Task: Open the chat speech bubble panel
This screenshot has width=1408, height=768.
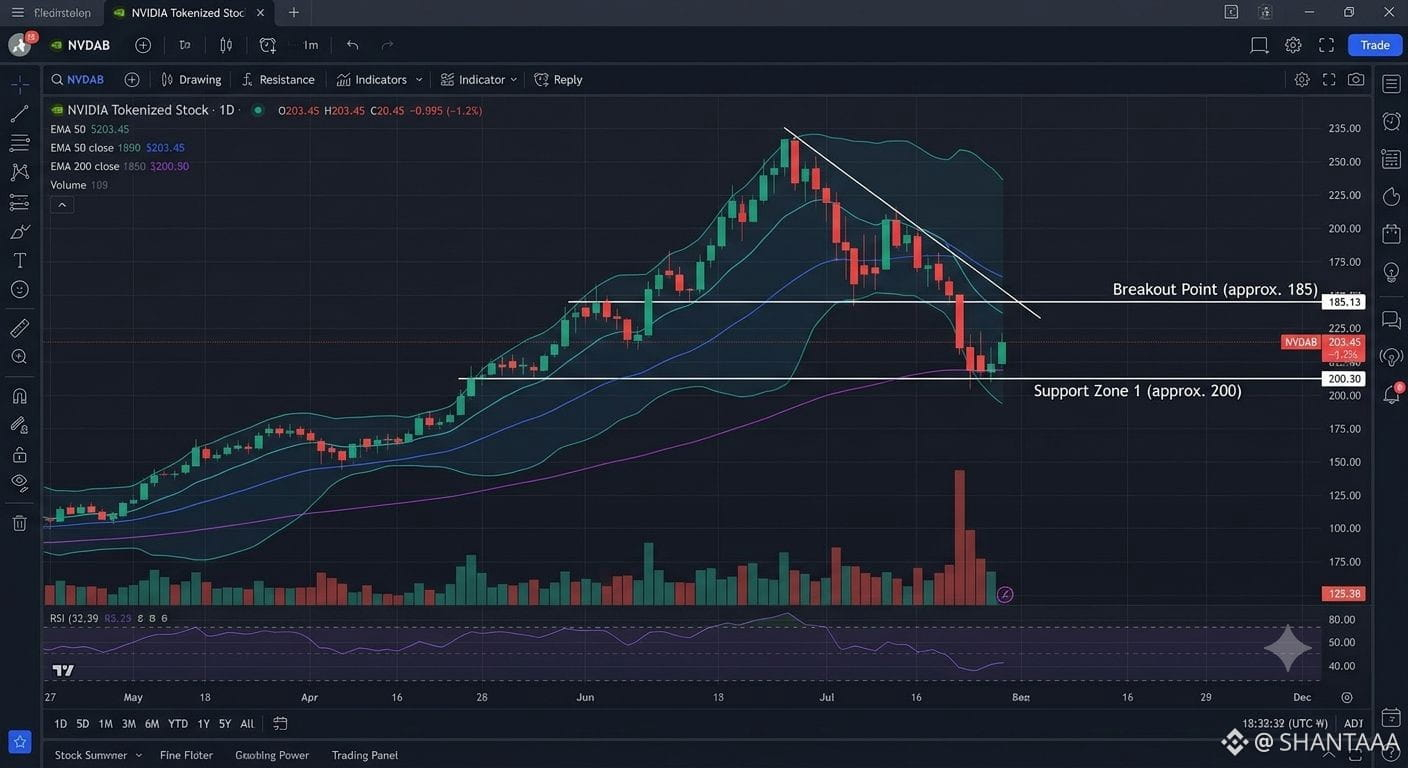Action: (x=1391, y=319)
